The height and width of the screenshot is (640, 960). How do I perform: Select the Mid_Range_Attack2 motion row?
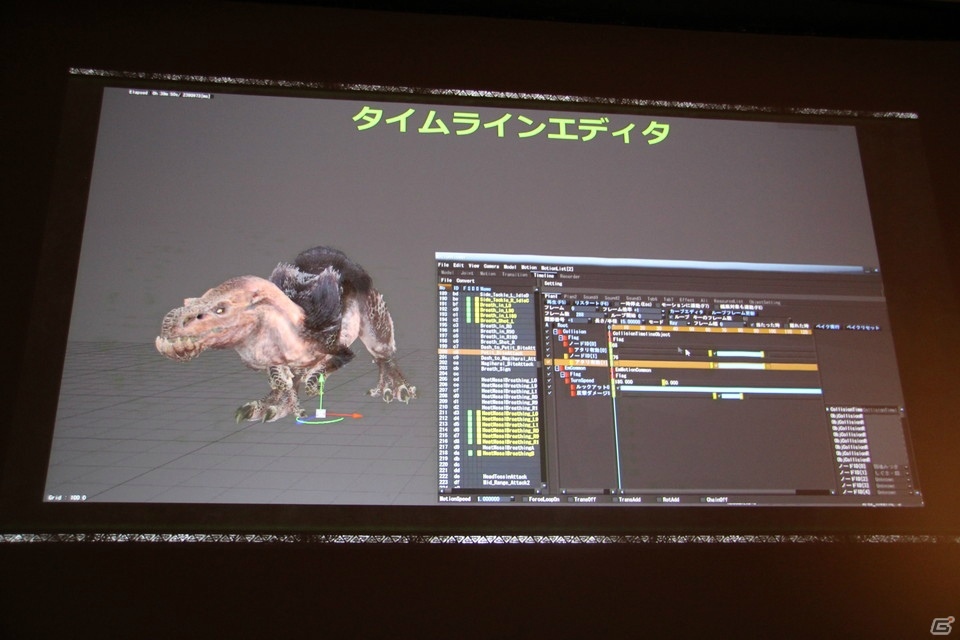tap(506, 483)
